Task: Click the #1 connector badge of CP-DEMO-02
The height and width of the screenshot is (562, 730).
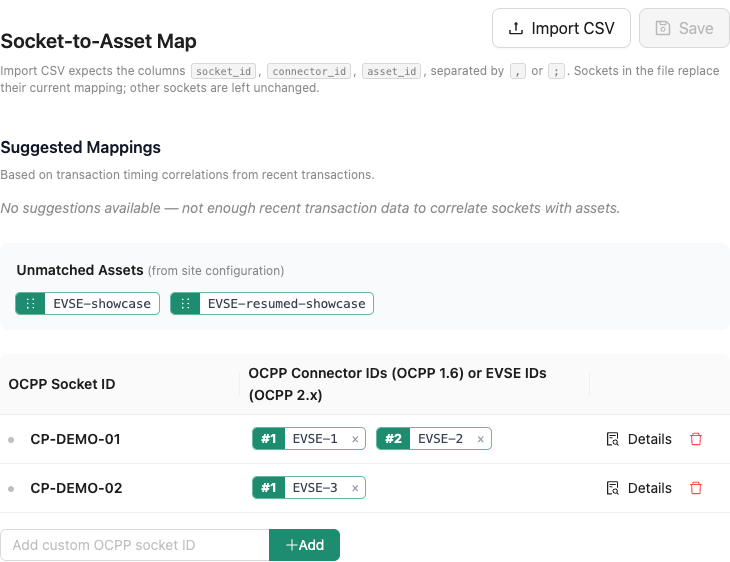Action: [x=269, y=488]
